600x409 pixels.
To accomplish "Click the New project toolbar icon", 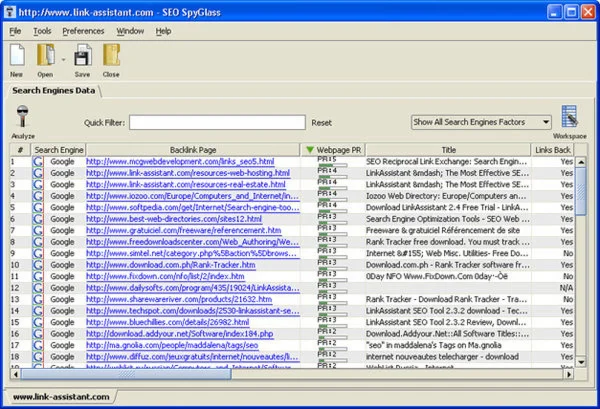I will tap(17, 55).
